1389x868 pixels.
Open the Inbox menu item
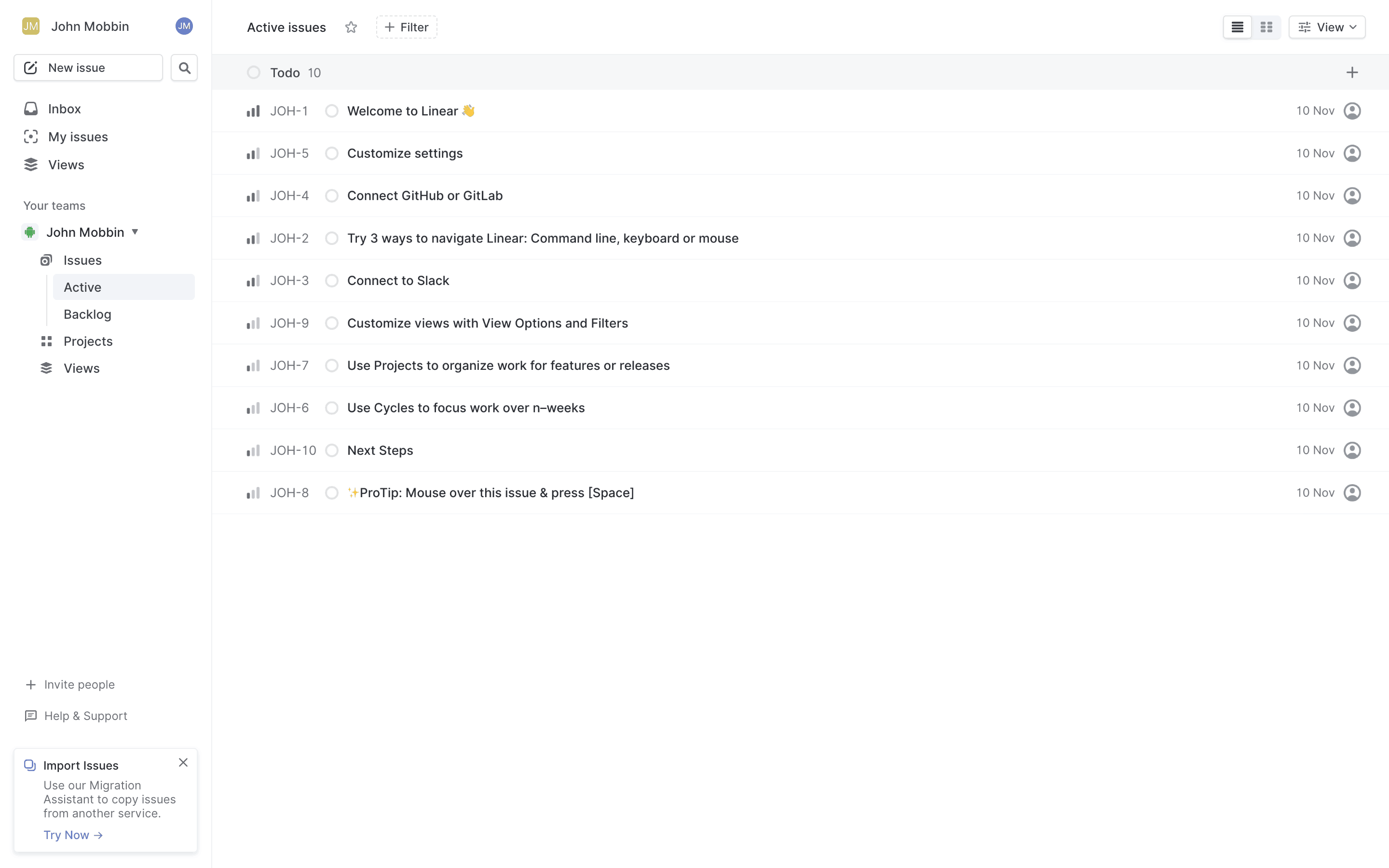64,108
